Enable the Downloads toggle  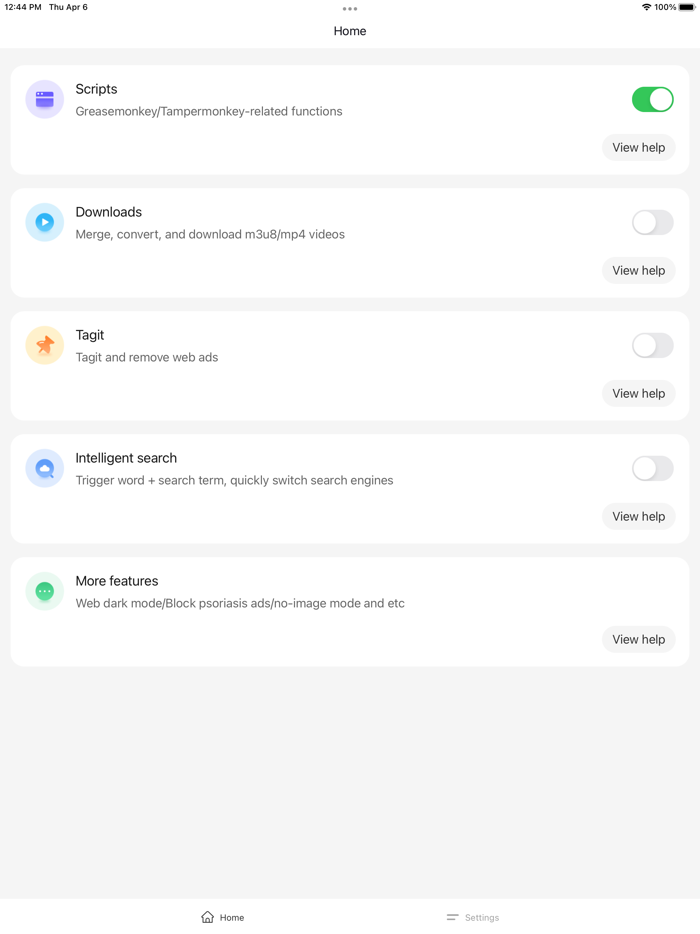tap(652, 222)
